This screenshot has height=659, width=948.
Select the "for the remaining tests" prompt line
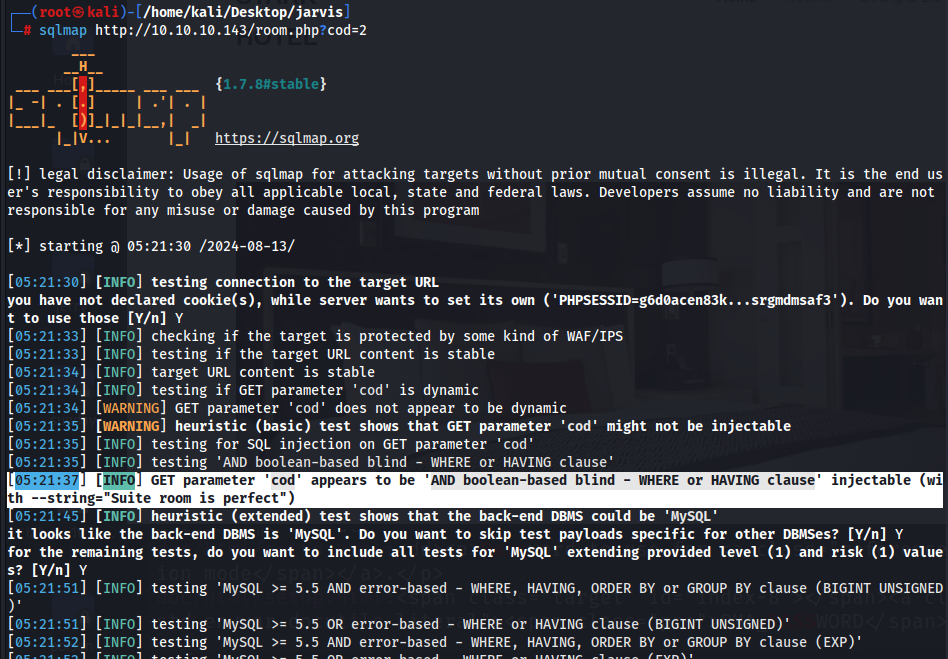pyautogui.click(x=475, y=561)
